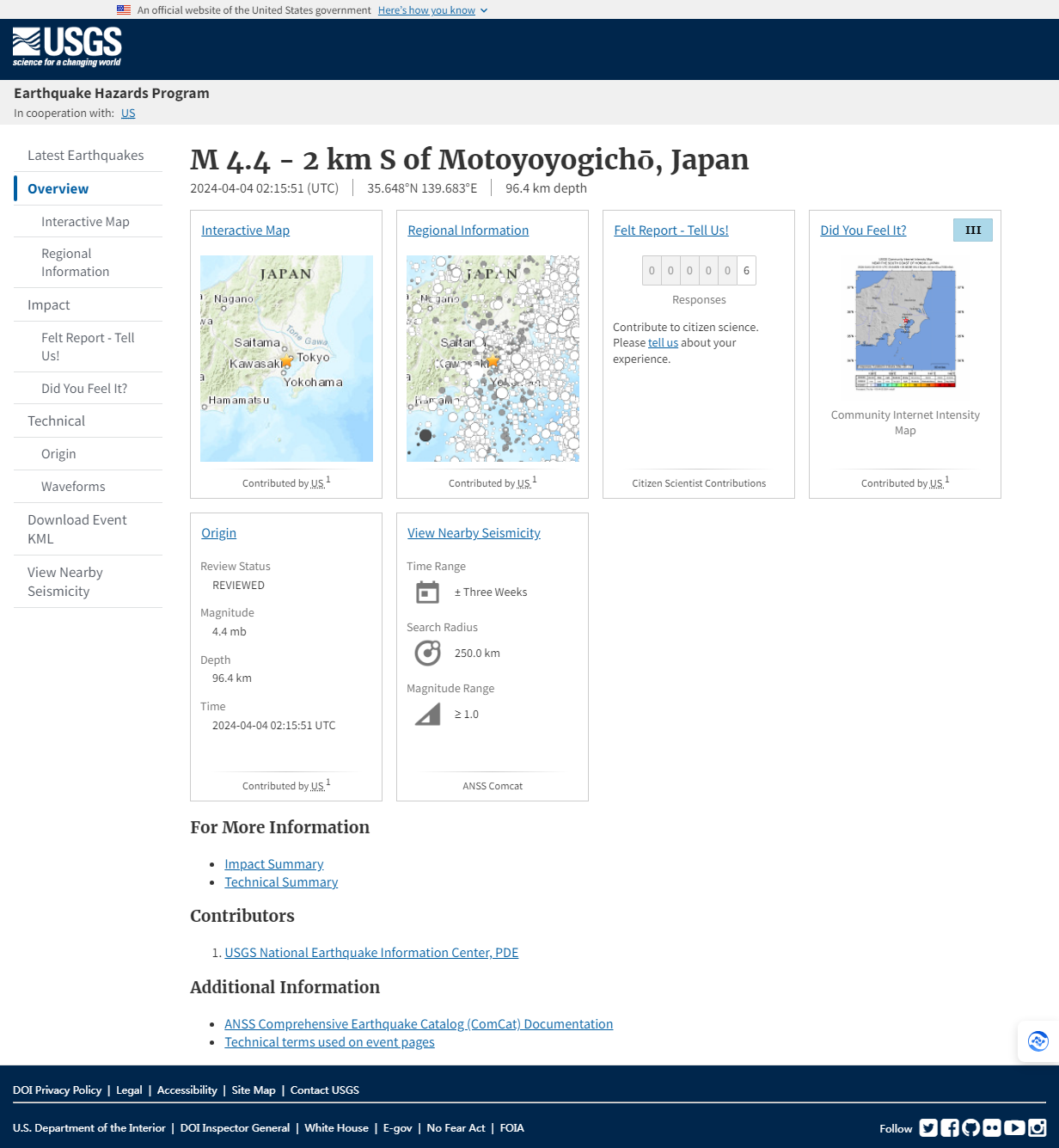This screenshot has height=1148, width=1059.
Task: Open the YouTube follow icon
Action: [x=1014, y=1127]
